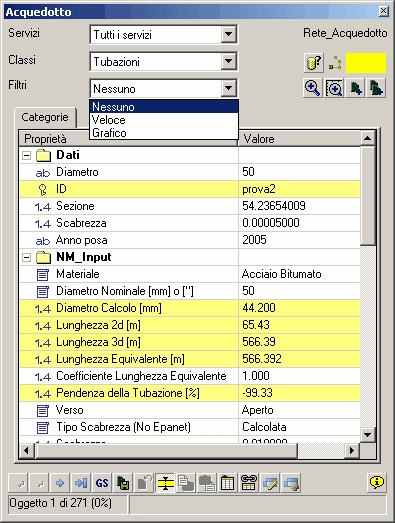Click the zoom in magnifier icon
Viewport: 395px width, 523px height.
click(x=313, y=88)
